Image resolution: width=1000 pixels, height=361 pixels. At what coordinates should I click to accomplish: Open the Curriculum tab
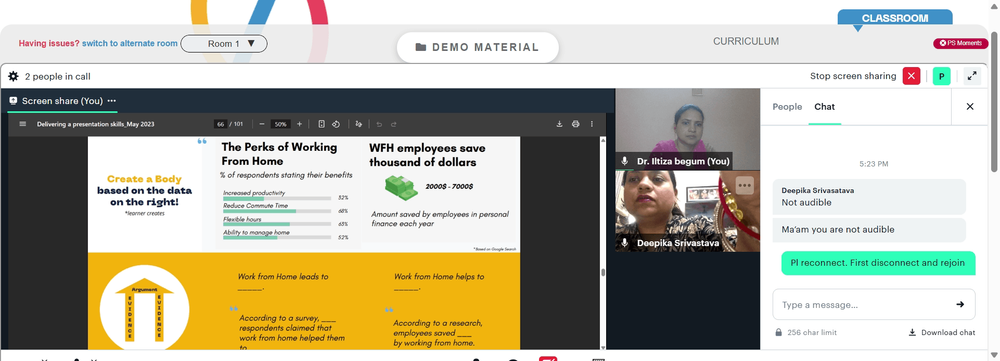coord(746,41)
